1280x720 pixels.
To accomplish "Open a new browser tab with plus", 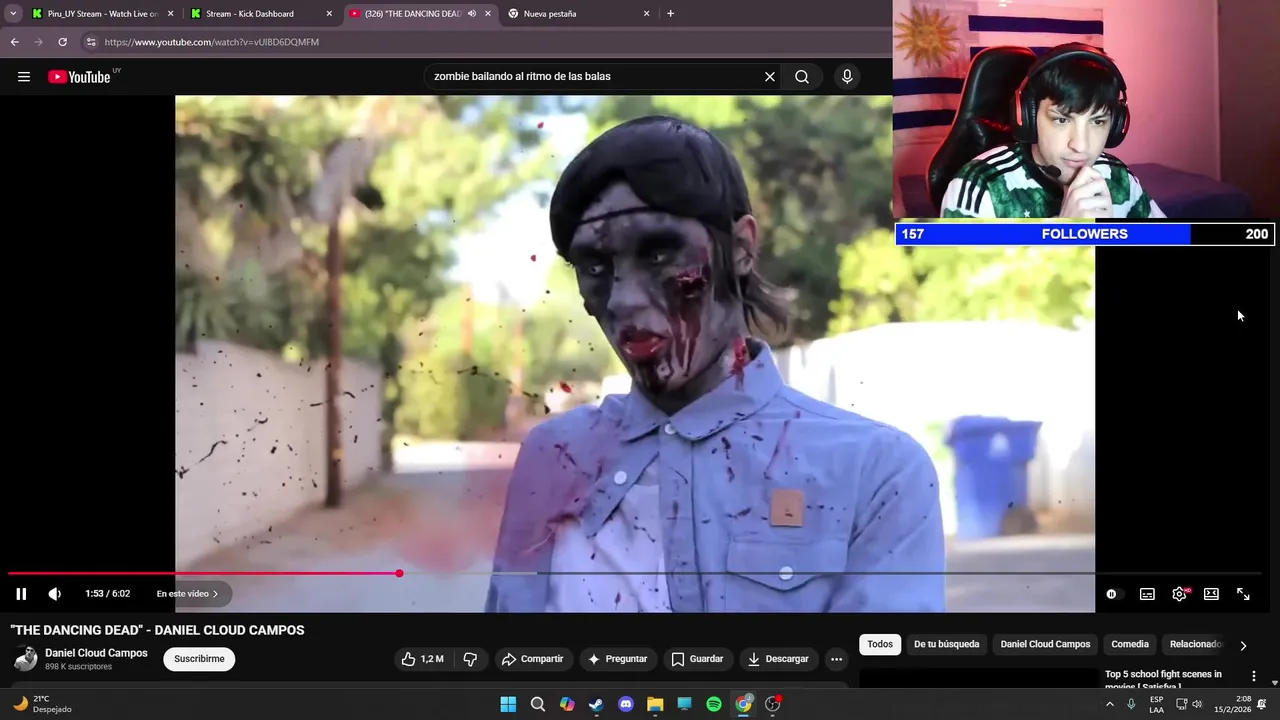I will point(670,14).
